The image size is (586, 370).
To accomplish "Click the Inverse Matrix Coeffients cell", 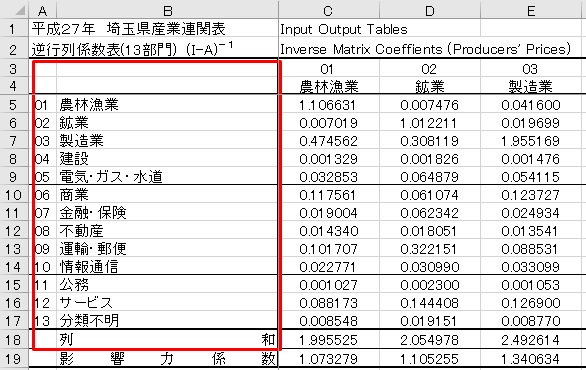I will coord(425,49).
